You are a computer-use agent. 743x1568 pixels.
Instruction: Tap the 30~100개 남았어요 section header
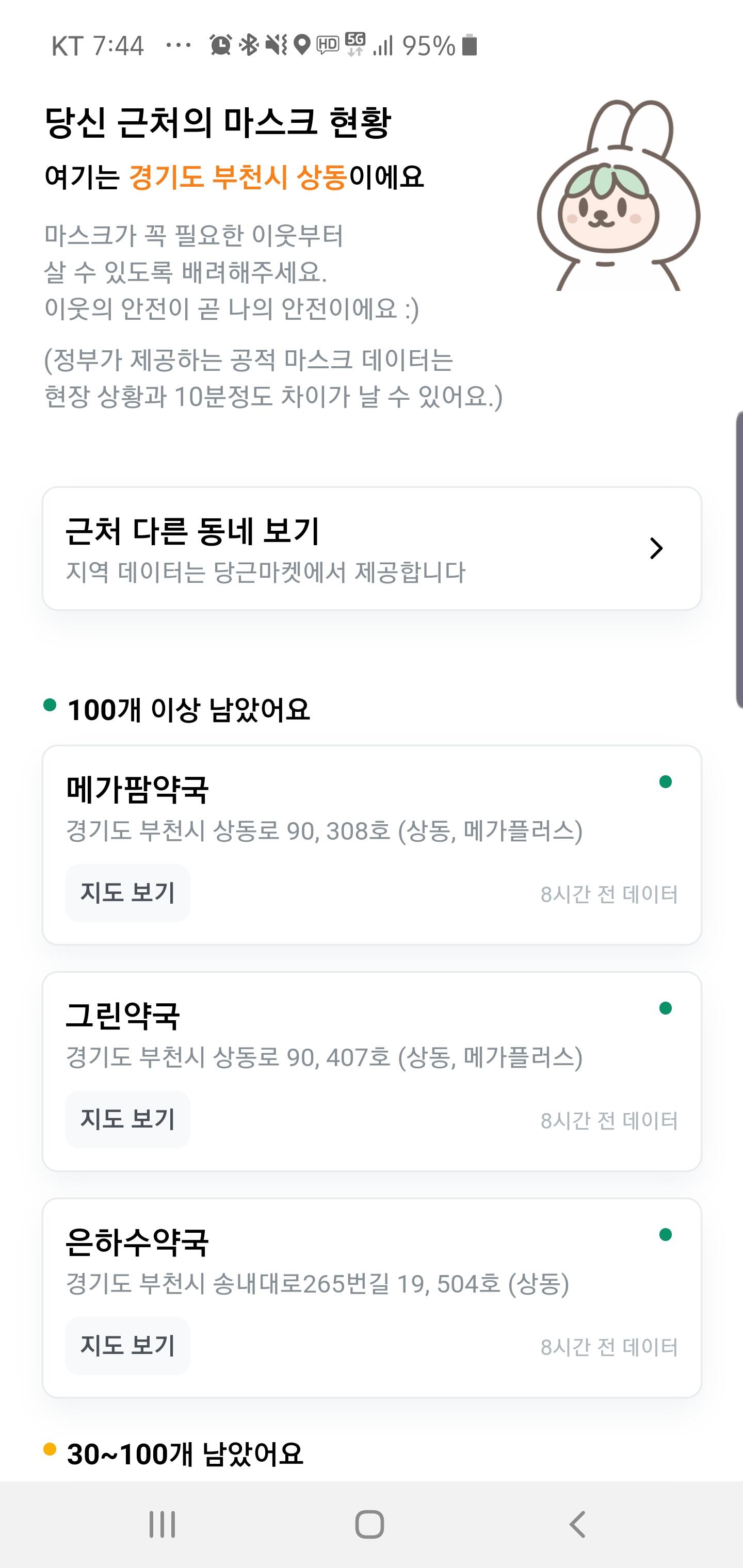(185, 1454)
